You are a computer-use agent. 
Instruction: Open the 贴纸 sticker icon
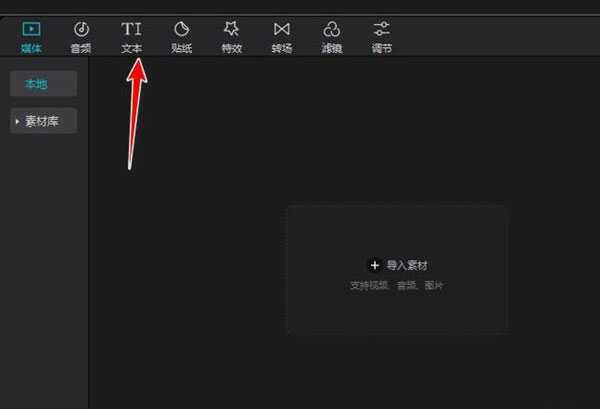click(181, 29)
